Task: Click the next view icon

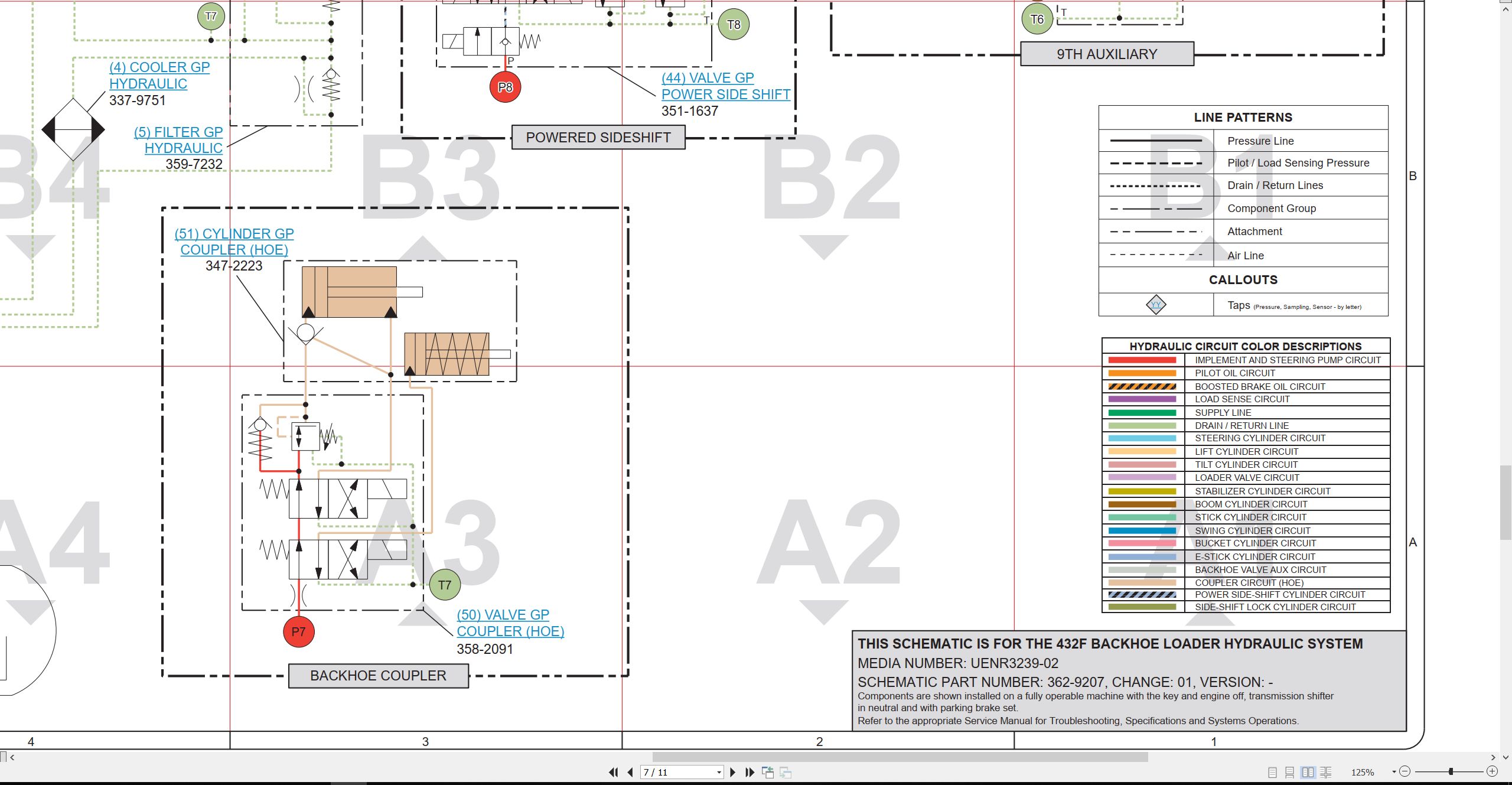Action: pyautogui.click(x=786, y=772)
